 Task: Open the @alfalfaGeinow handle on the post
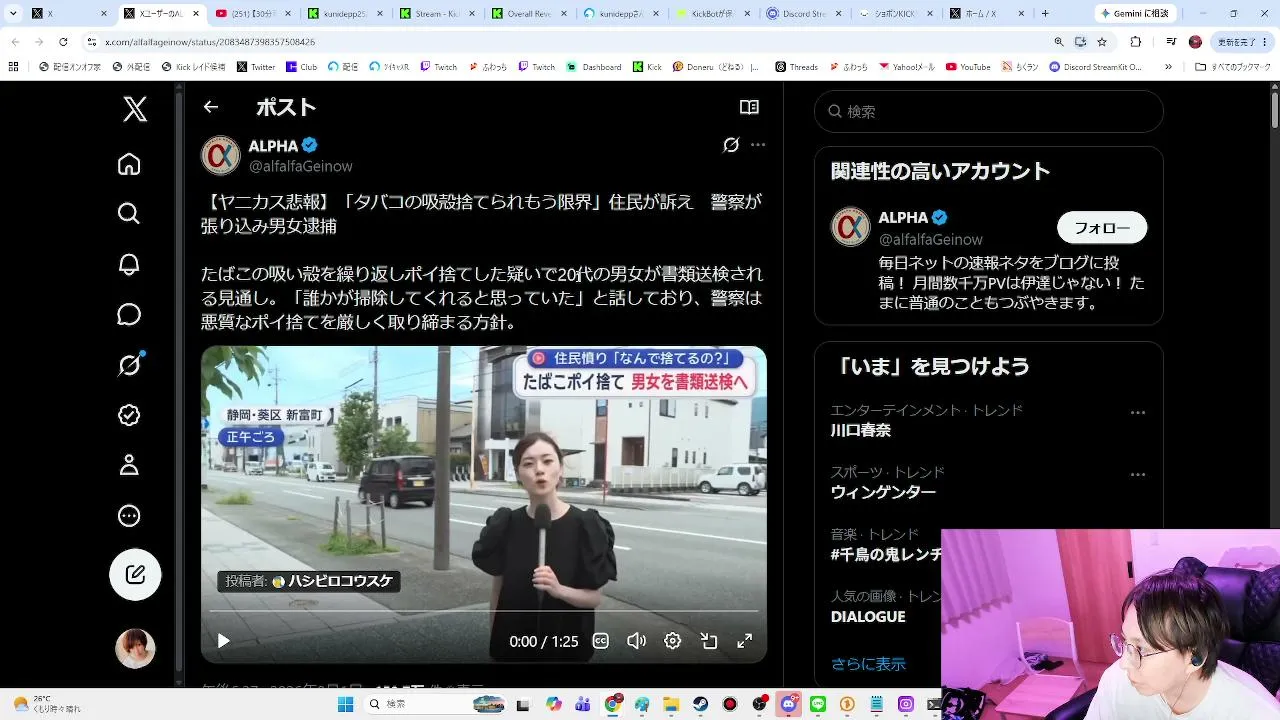(301, 166)
